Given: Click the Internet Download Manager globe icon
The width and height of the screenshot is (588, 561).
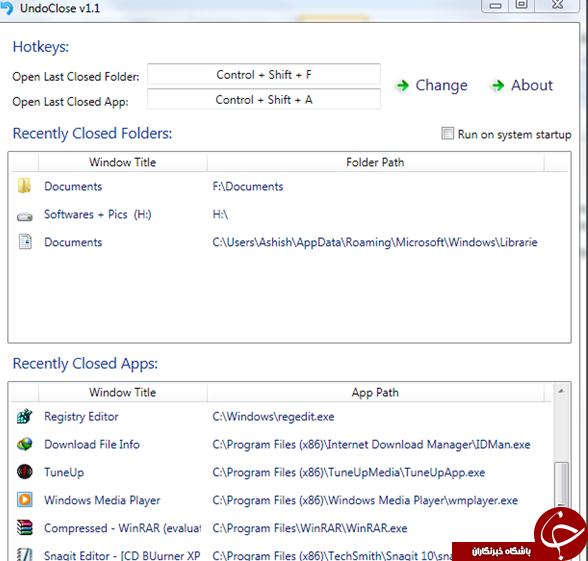Looking at the screenshot, I should pyautogui.click(x=25, y=444).
